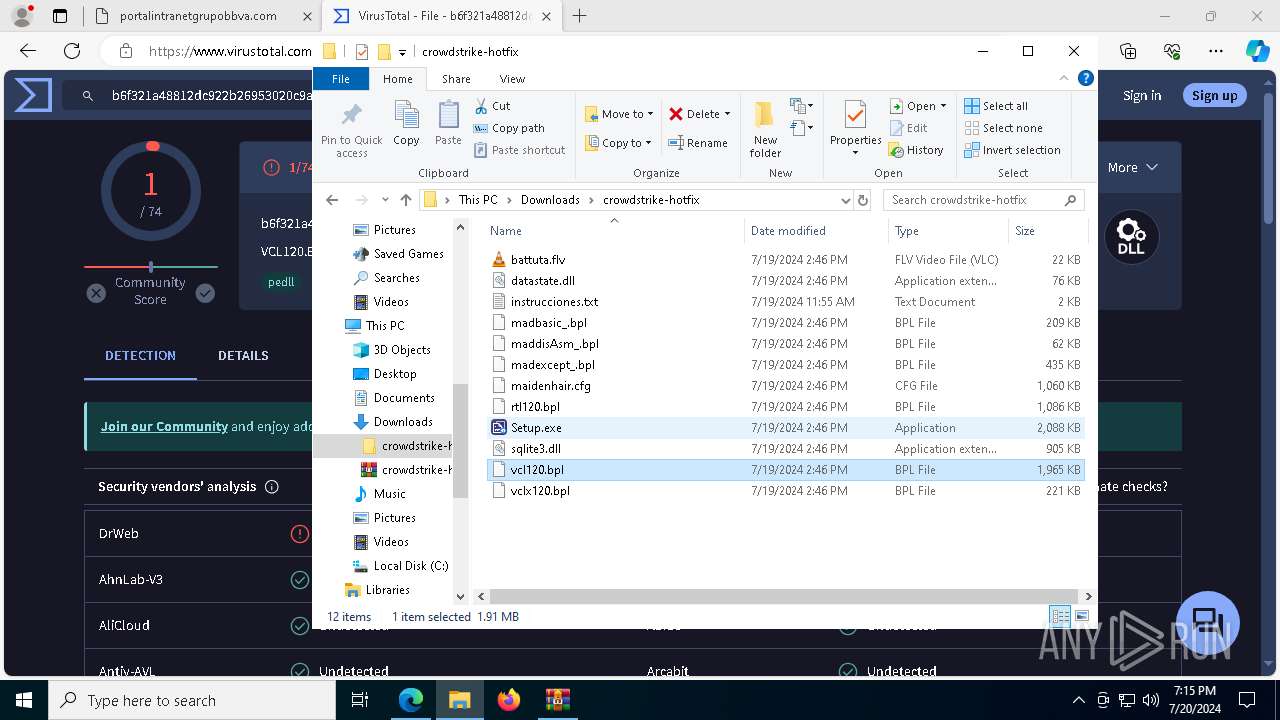Create a New folder from ribbon
Image resolution: width=1280 pixels, height=720 pixels.
tap(765, 130)
